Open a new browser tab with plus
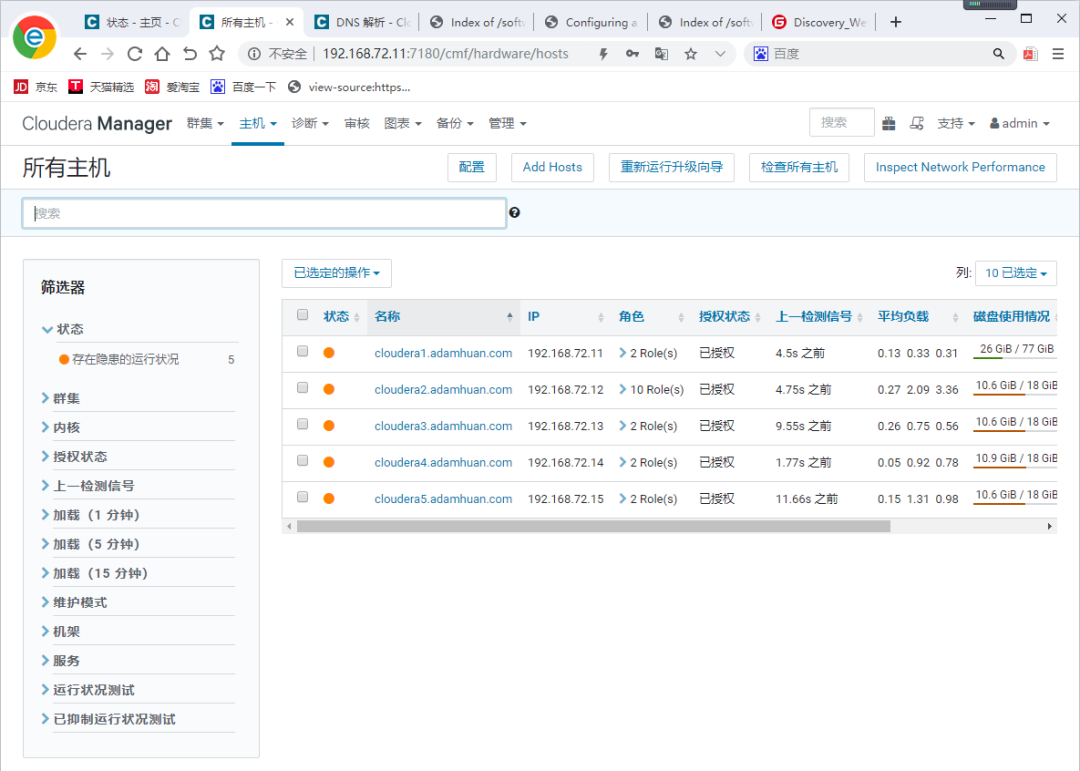1080x771 pixels. (x=895, y=22)
